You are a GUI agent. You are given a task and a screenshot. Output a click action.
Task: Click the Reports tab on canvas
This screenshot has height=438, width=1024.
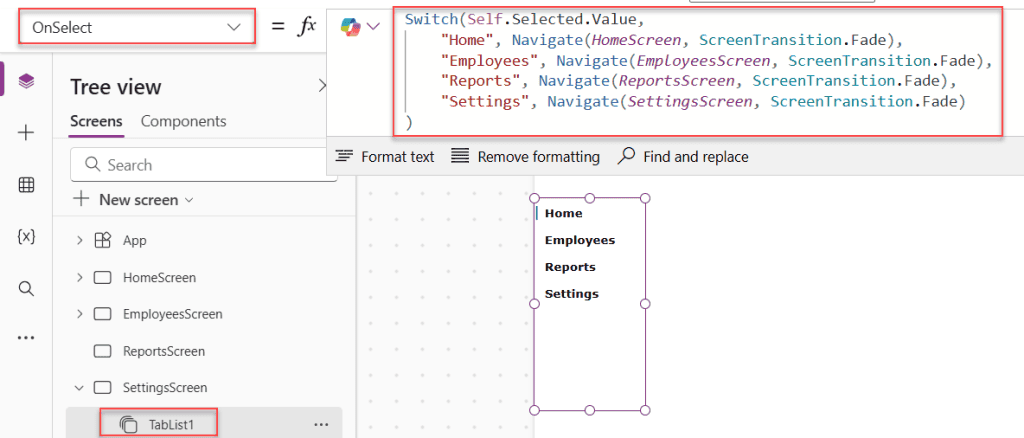click(570, 267)
